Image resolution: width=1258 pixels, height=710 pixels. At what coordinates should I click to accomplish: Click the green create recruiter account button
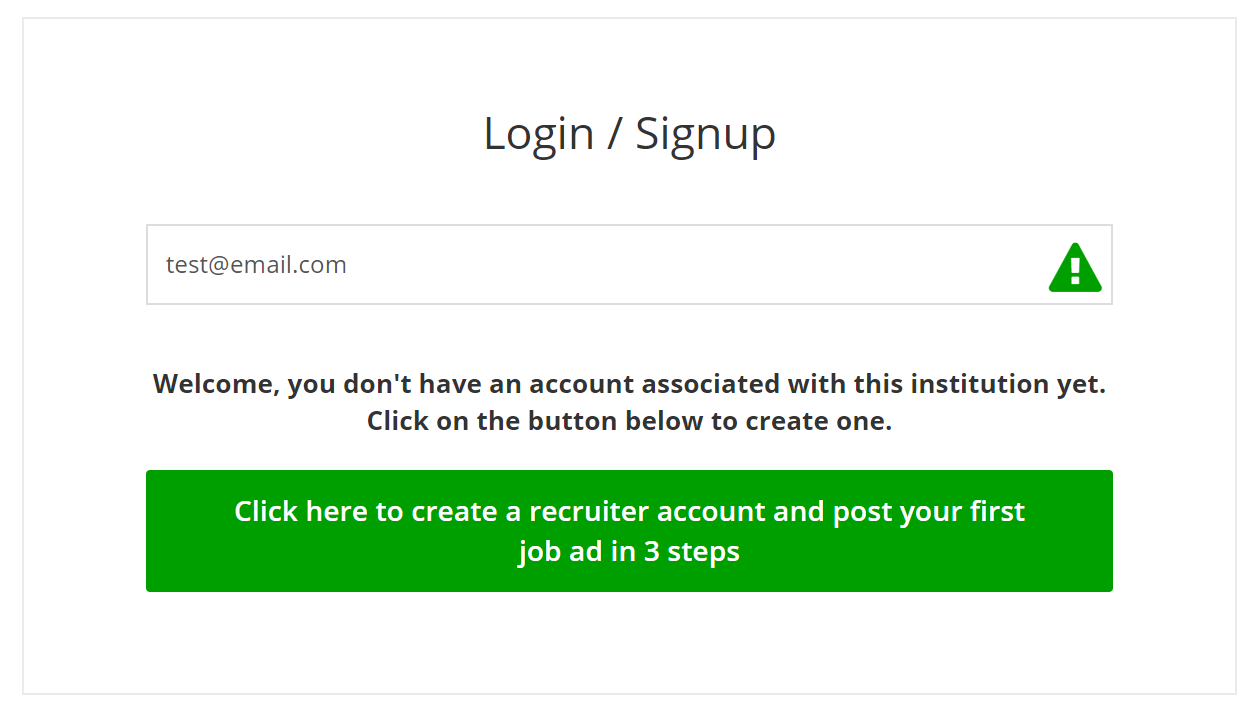[629, 531]
